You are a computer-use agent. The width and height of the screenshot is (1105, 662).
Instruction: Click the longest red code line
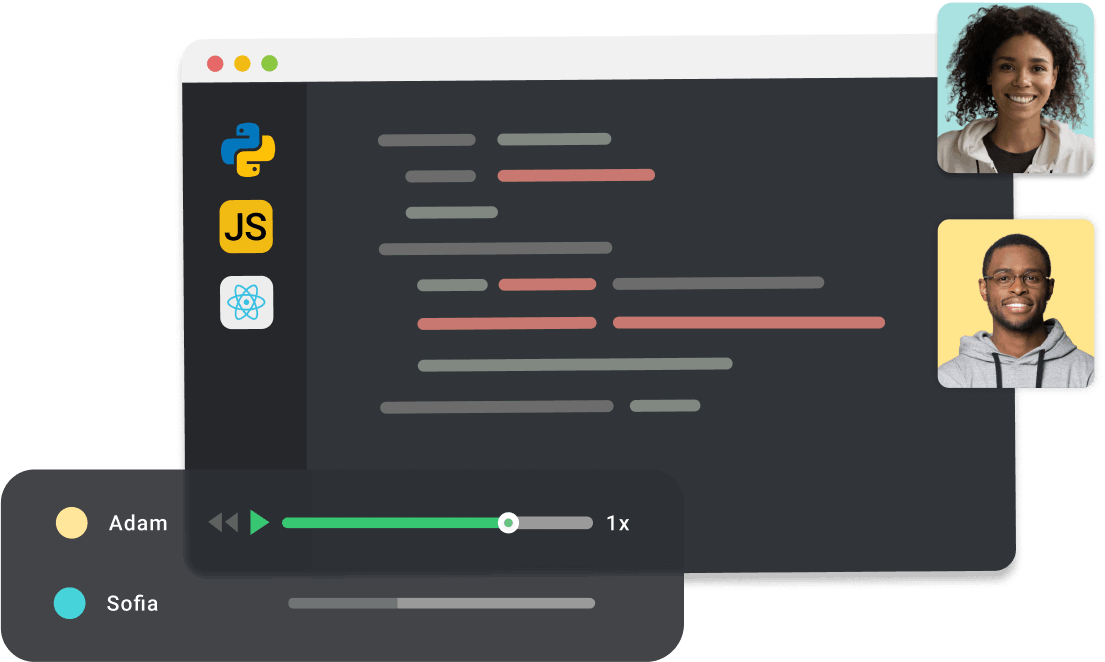(748, 323)
